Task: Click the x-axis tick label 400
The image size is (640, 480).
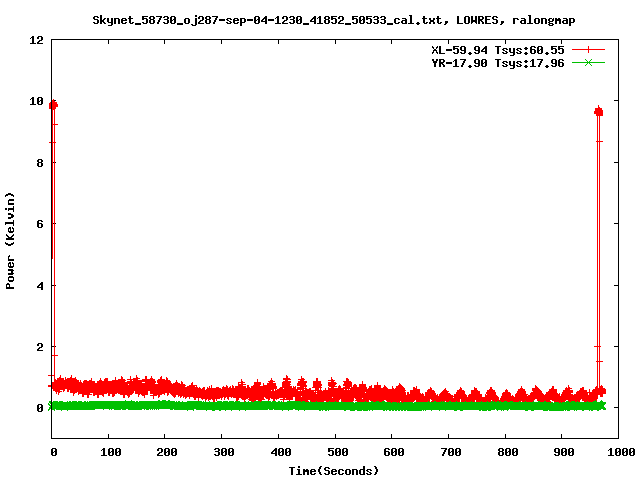Action: [x=281, y=452]
